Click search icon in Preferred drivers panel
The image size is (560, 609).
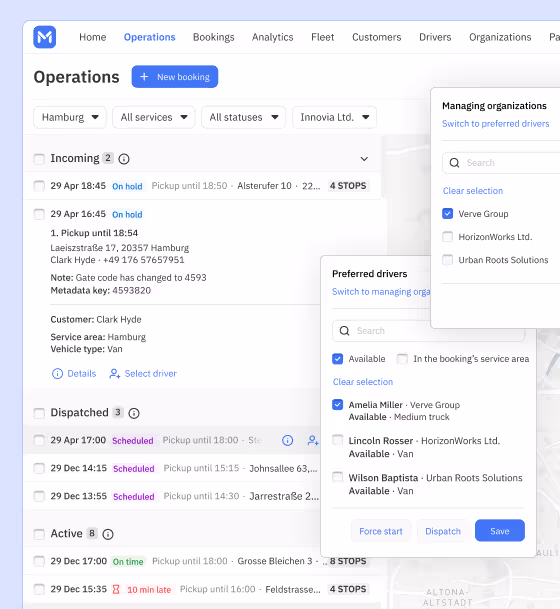(x=344, y=331)
